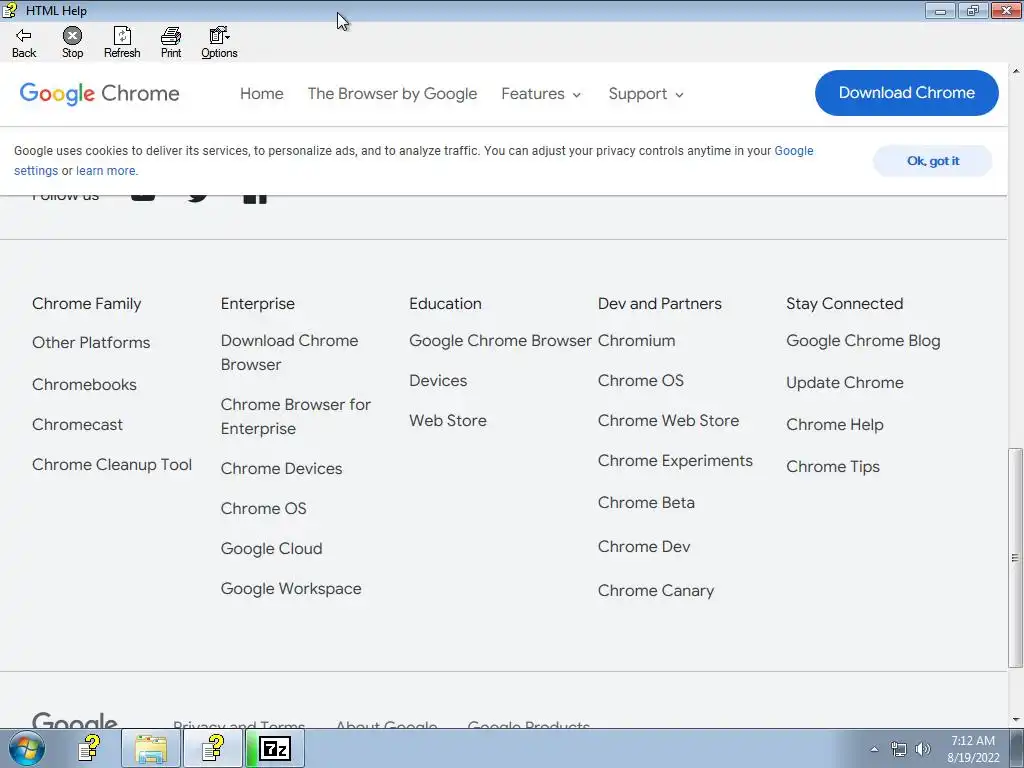
Task: Open Chrome OS link under Enterprise
Action: pyautogui.click(x=263, y=508)
